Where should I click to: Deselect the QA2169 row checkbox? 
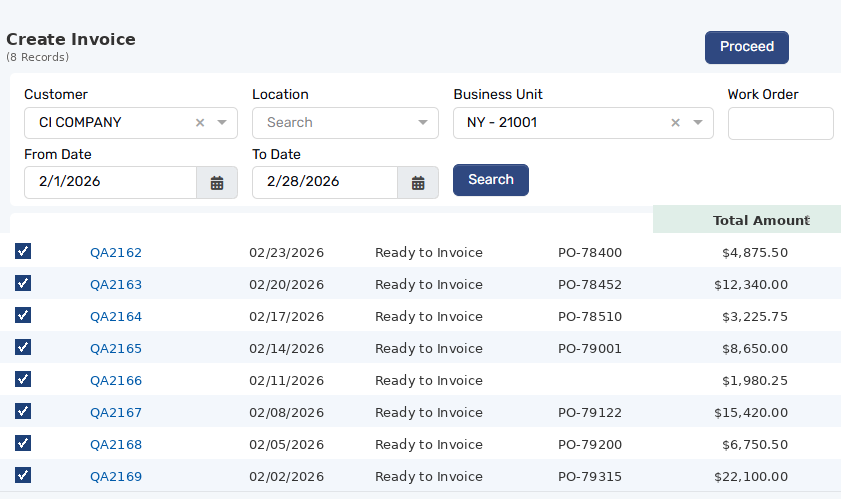[x=23, y=475]
